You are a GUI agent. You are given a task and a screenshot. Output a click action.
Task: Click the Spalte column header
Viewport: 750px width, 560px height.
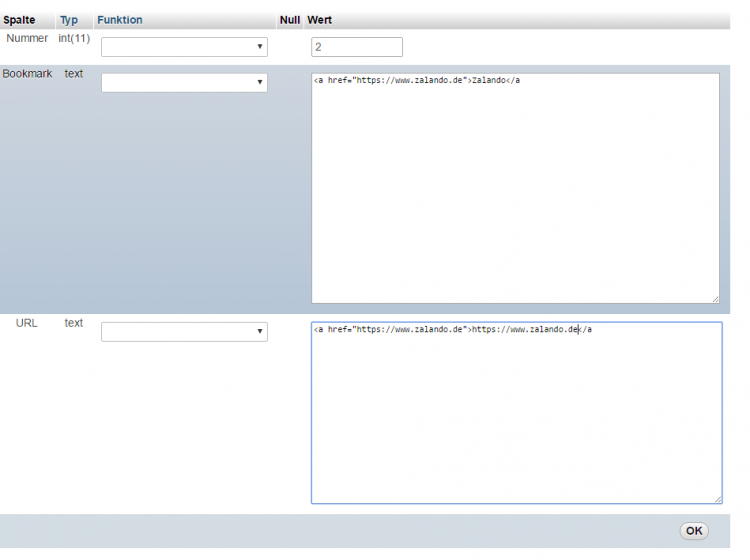pos(19,20)
